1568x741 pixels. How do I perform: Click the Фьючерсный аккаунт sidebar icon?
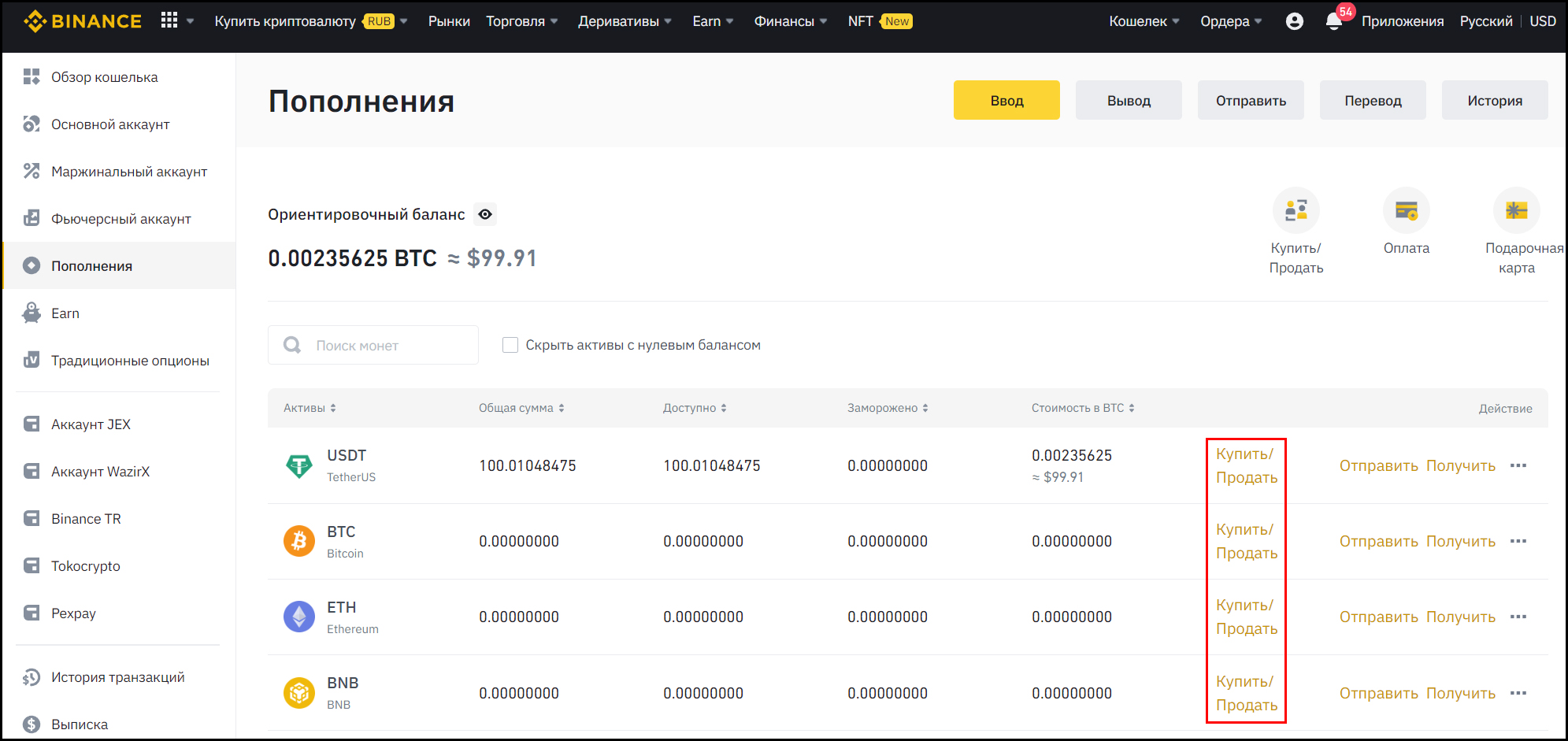click(x=32, y=218)
